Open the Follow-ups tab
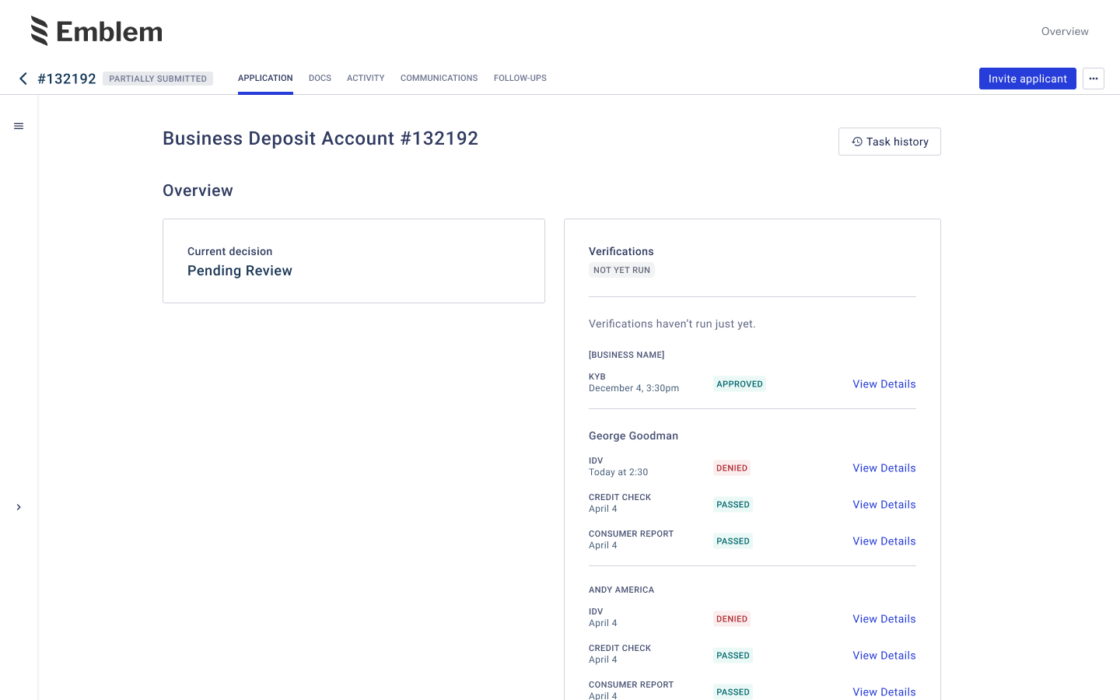The image size is (1120, 700). [x=519, y=77]
